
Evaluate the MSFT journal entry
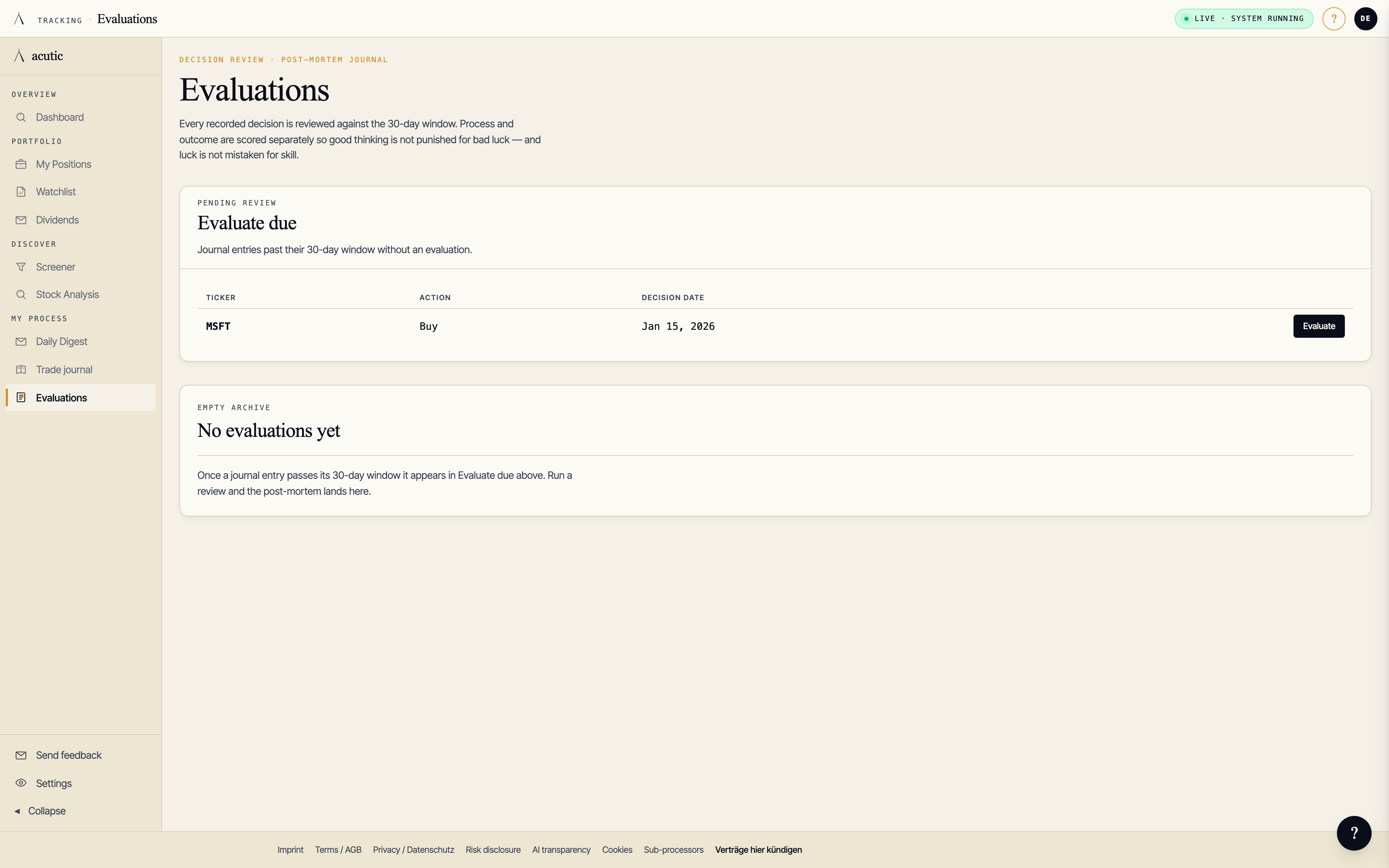tap(1318, 326)
